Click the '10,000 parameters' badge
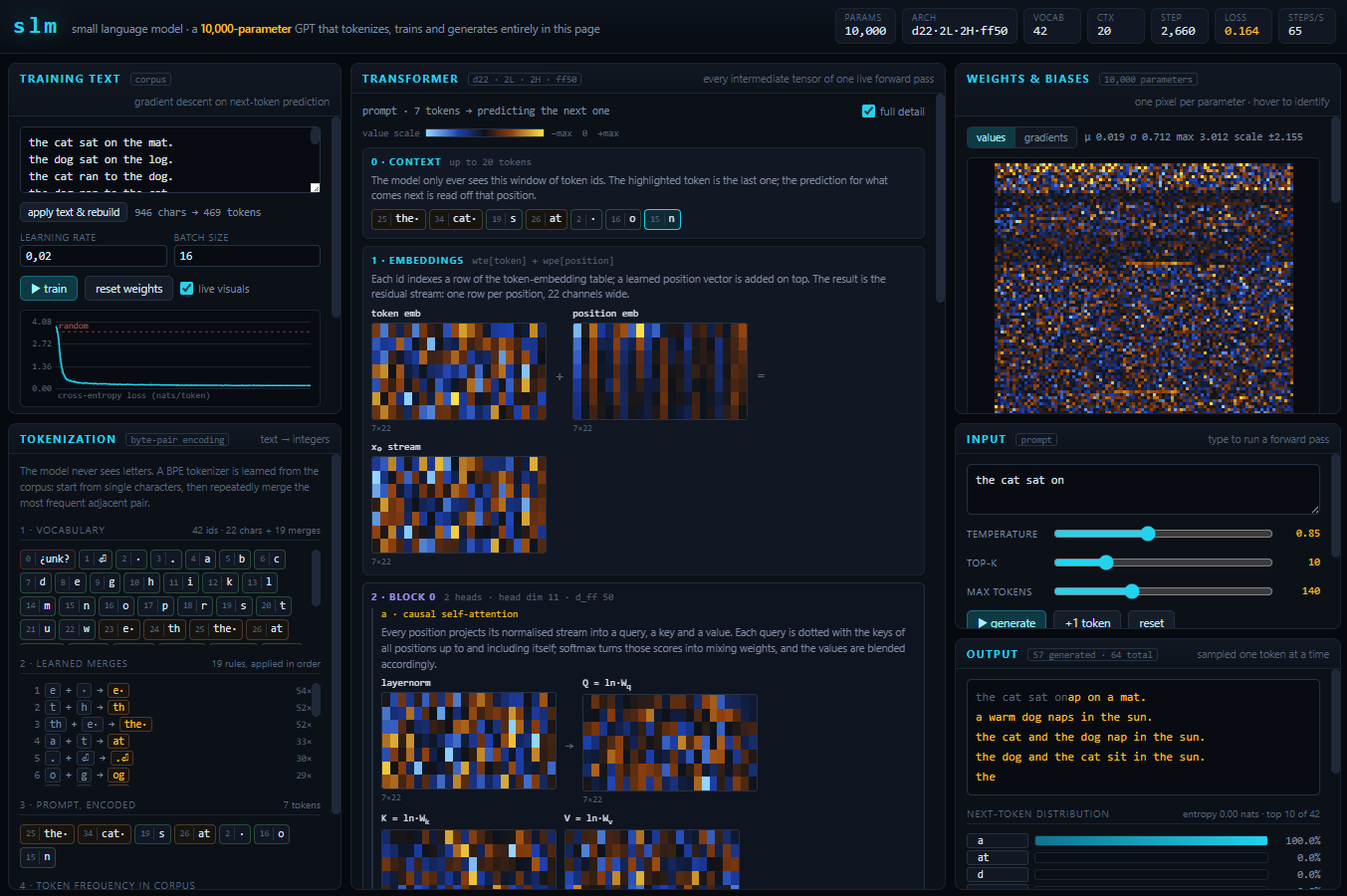Image resolution: width=1347 pixels, height=896 pixels. 1148,80
